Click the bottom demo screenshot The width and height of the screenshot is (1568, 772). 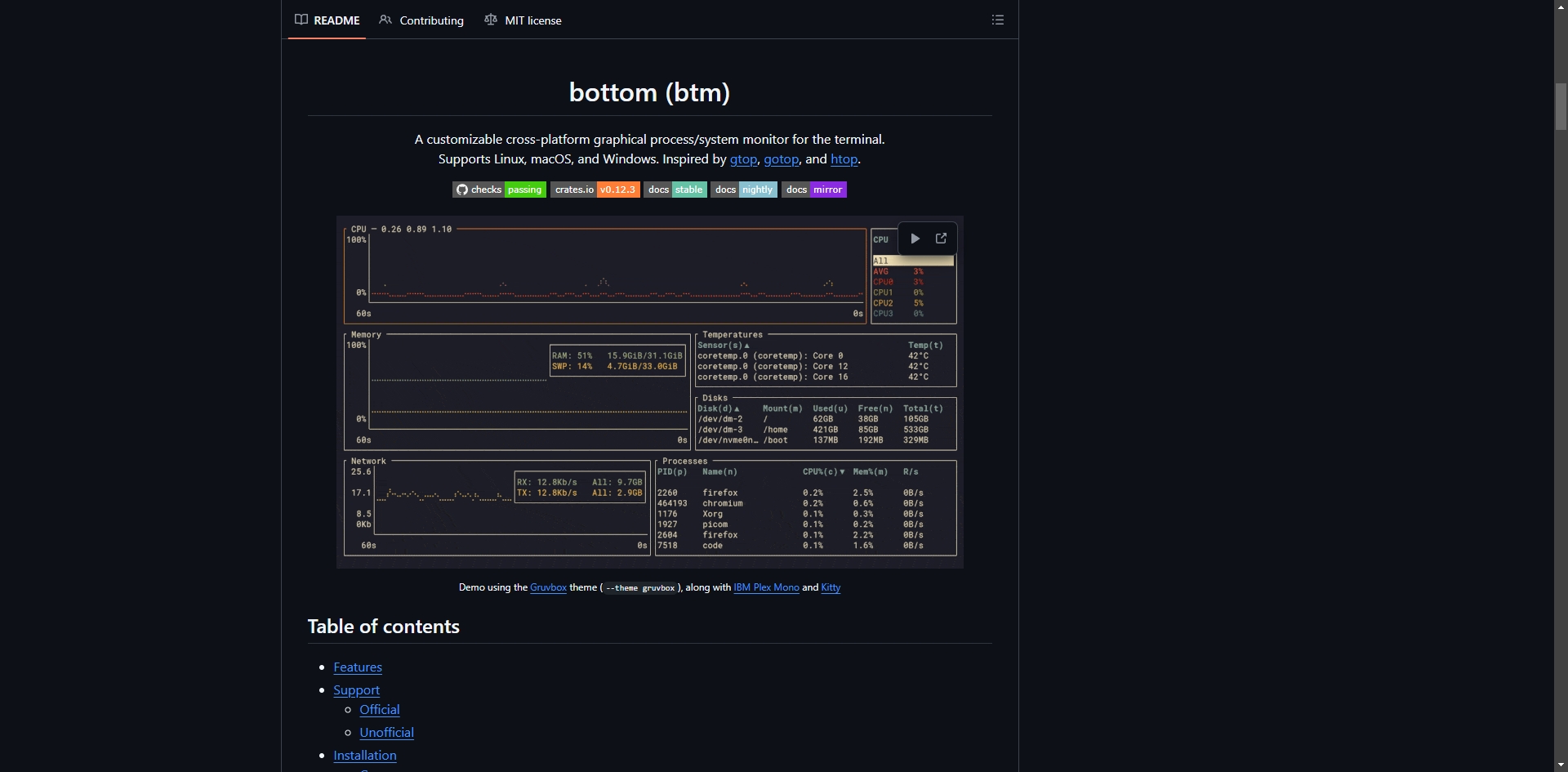click(649, 392)
